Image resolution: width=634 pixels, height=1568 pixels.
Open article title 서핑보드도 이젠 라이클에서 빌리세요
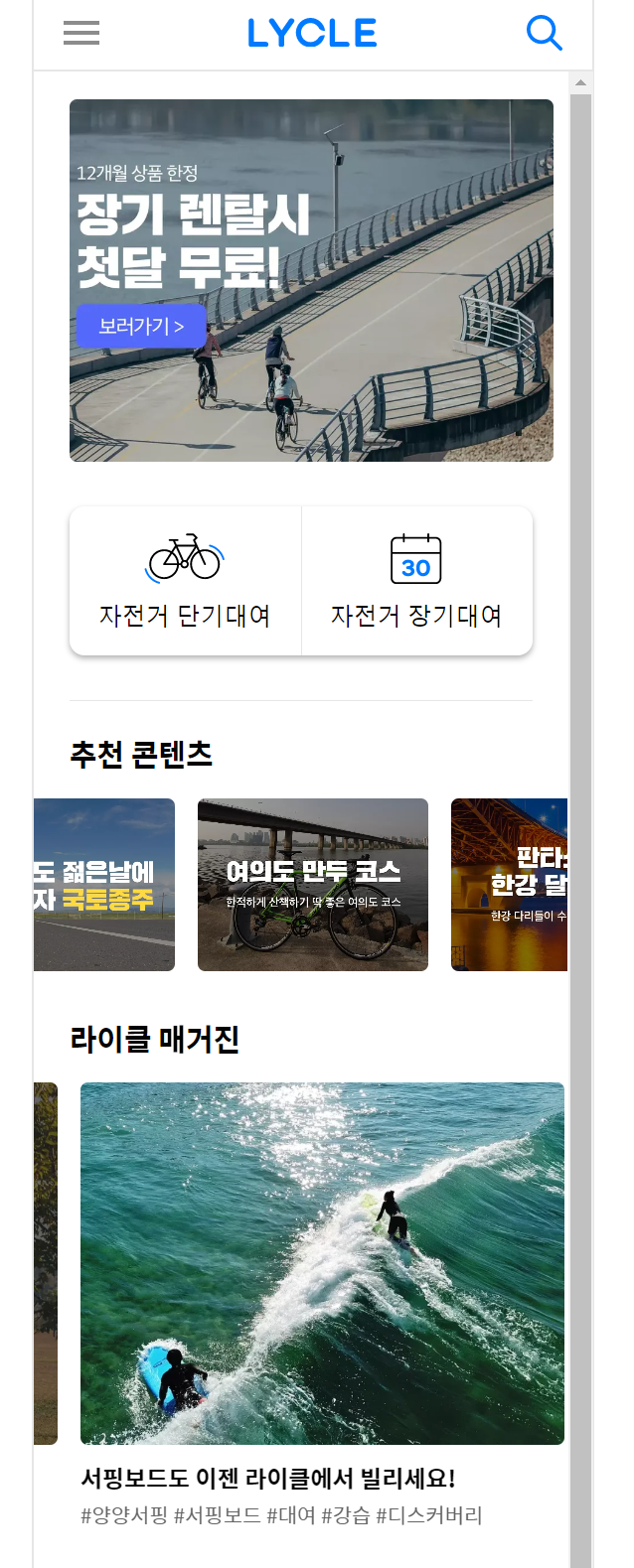pyautogui.click(x=268, y=1478)
